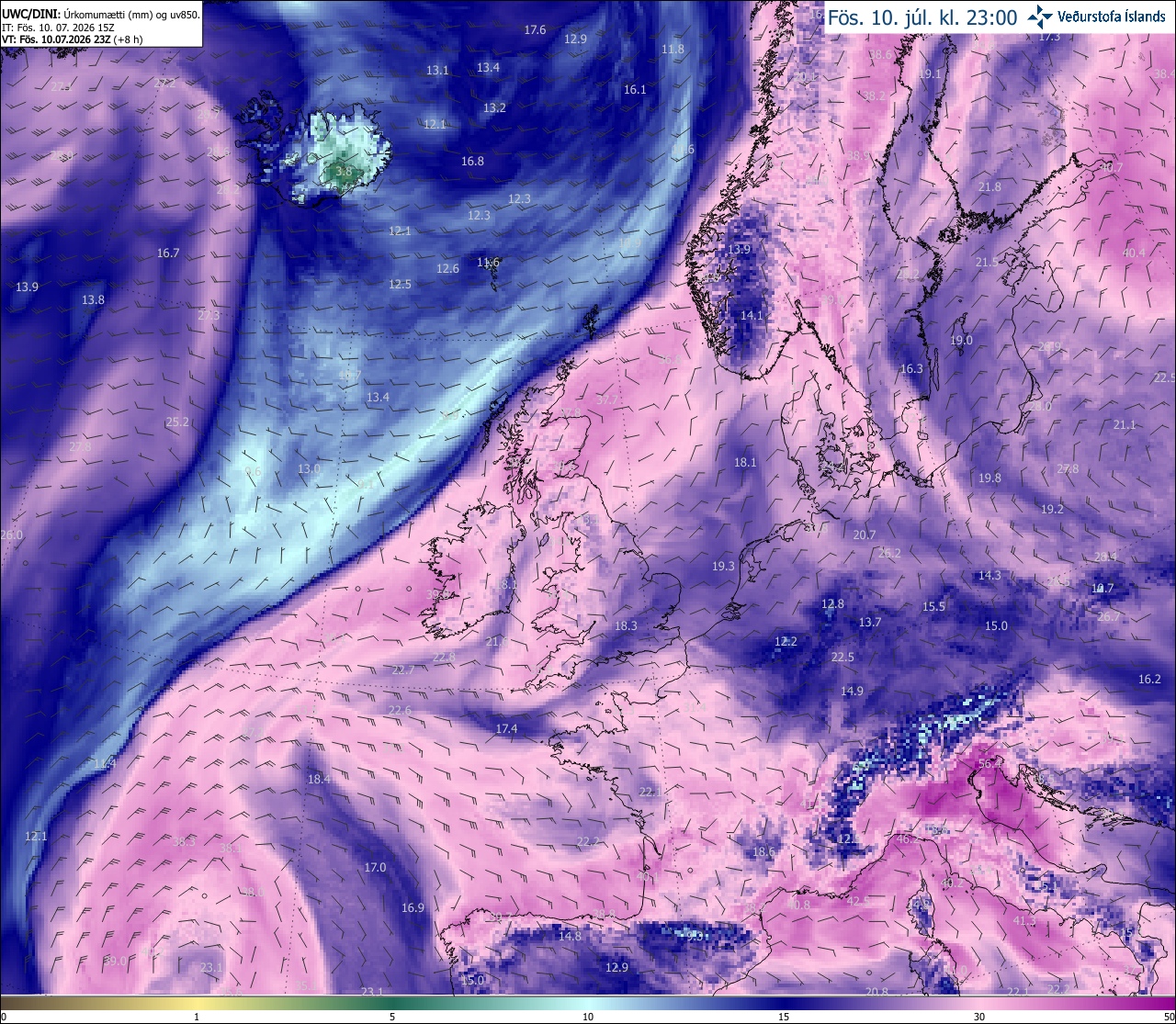
Task: Click the 16.8 value east of Iceland
Action: pyautogui.click(x=472, y=162)
